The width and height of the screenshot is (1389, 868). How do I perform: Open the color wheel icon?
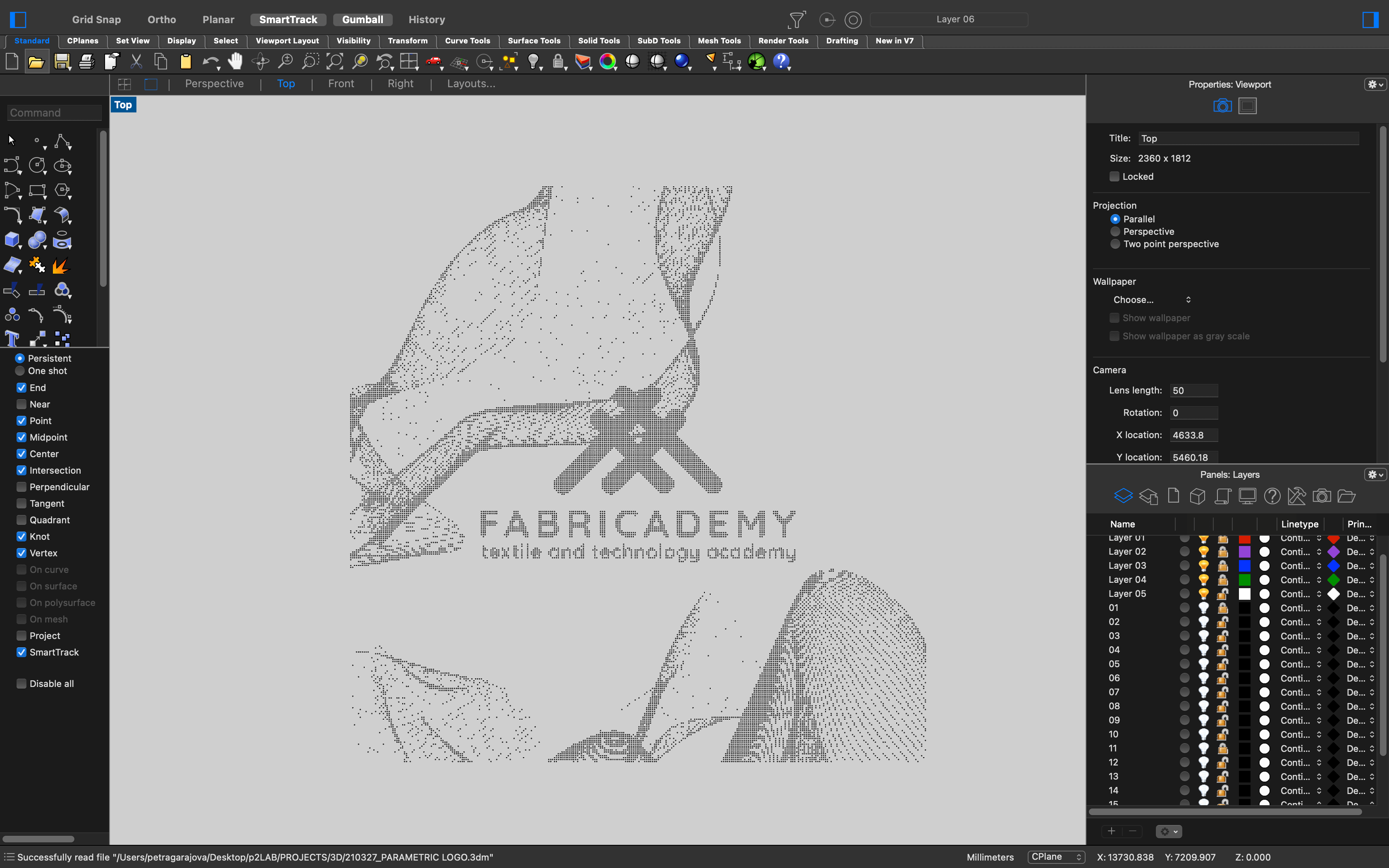607,62
